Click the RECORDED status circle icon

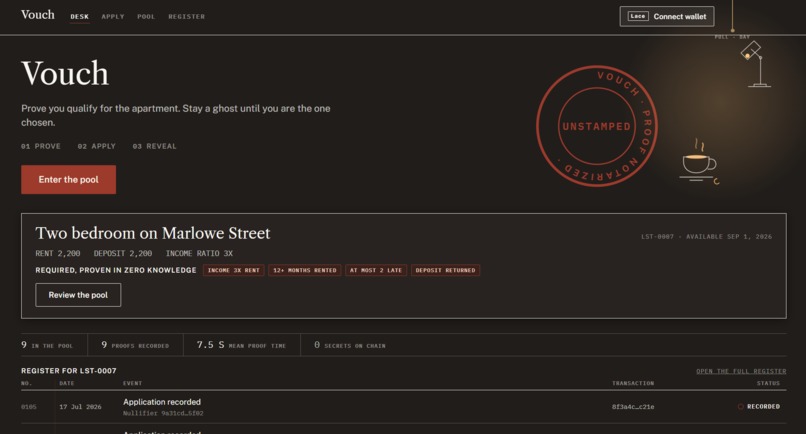click(x=740, y=407)
